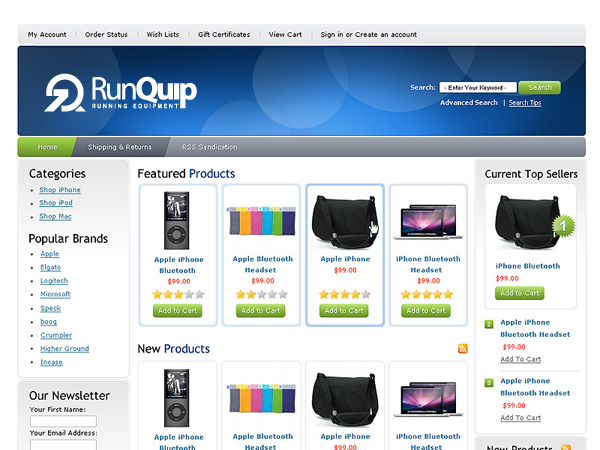This screenshot has height=450, width=600.
Task: Select the Home tab
Action: pos(47,147)
